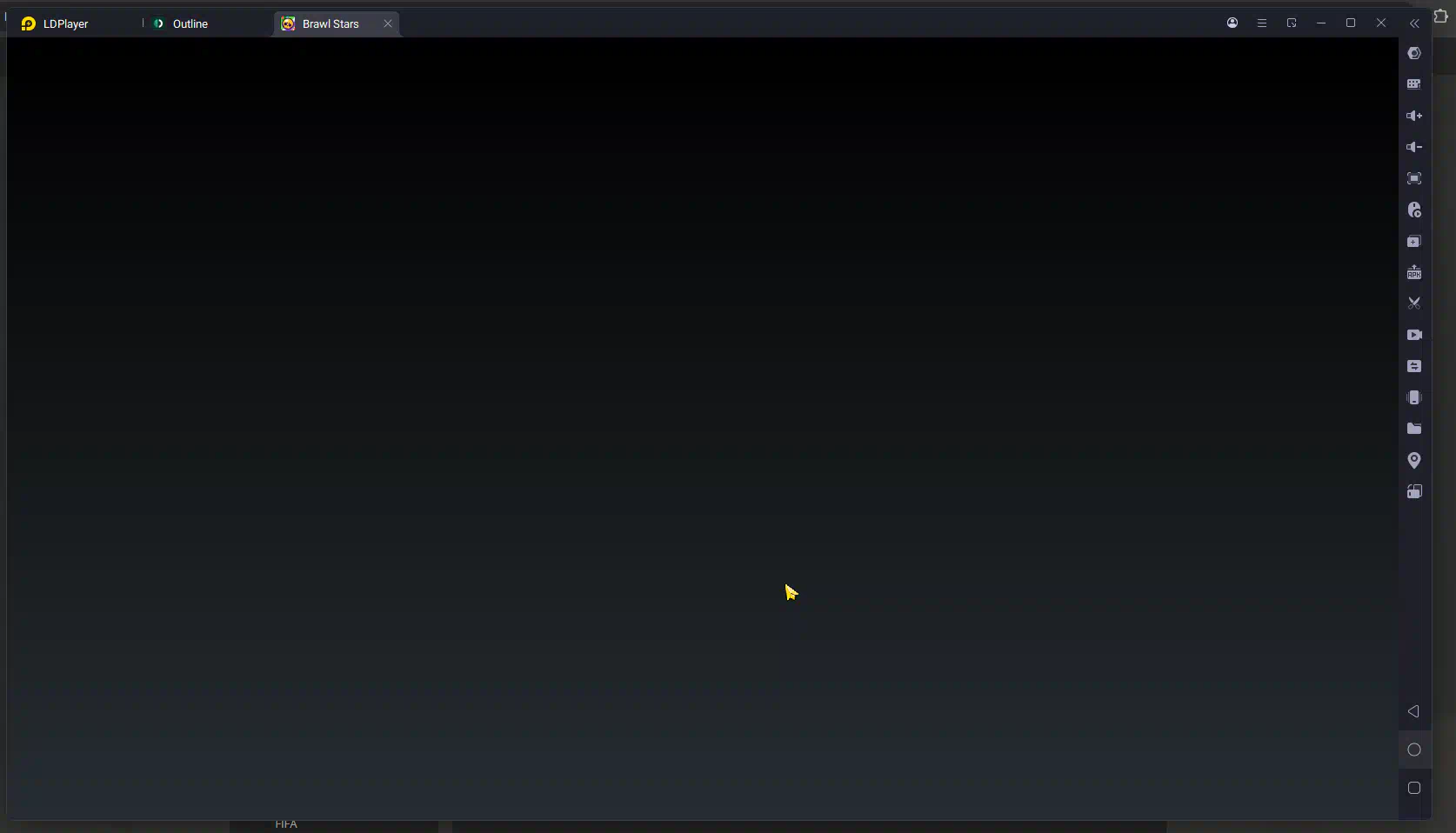The image size is (1456, 833).
Task: Open the keyboard mapping tool
Action: click(x=1414, y=84)
